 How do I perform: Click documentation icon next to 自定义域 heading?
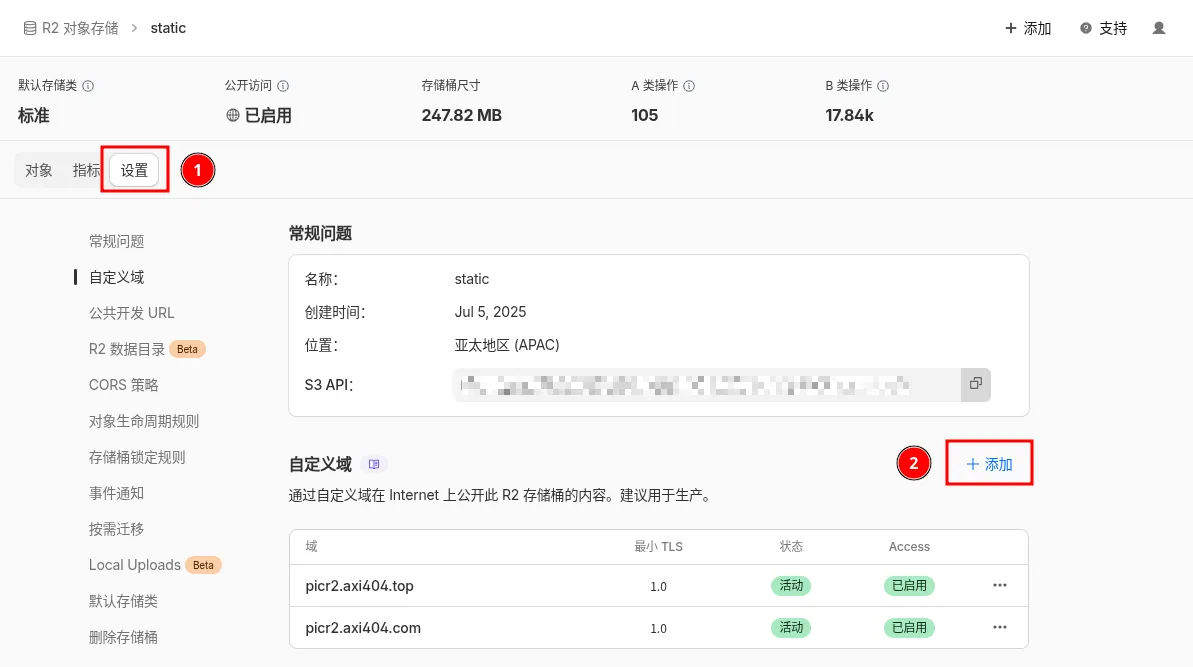(374, 464)
